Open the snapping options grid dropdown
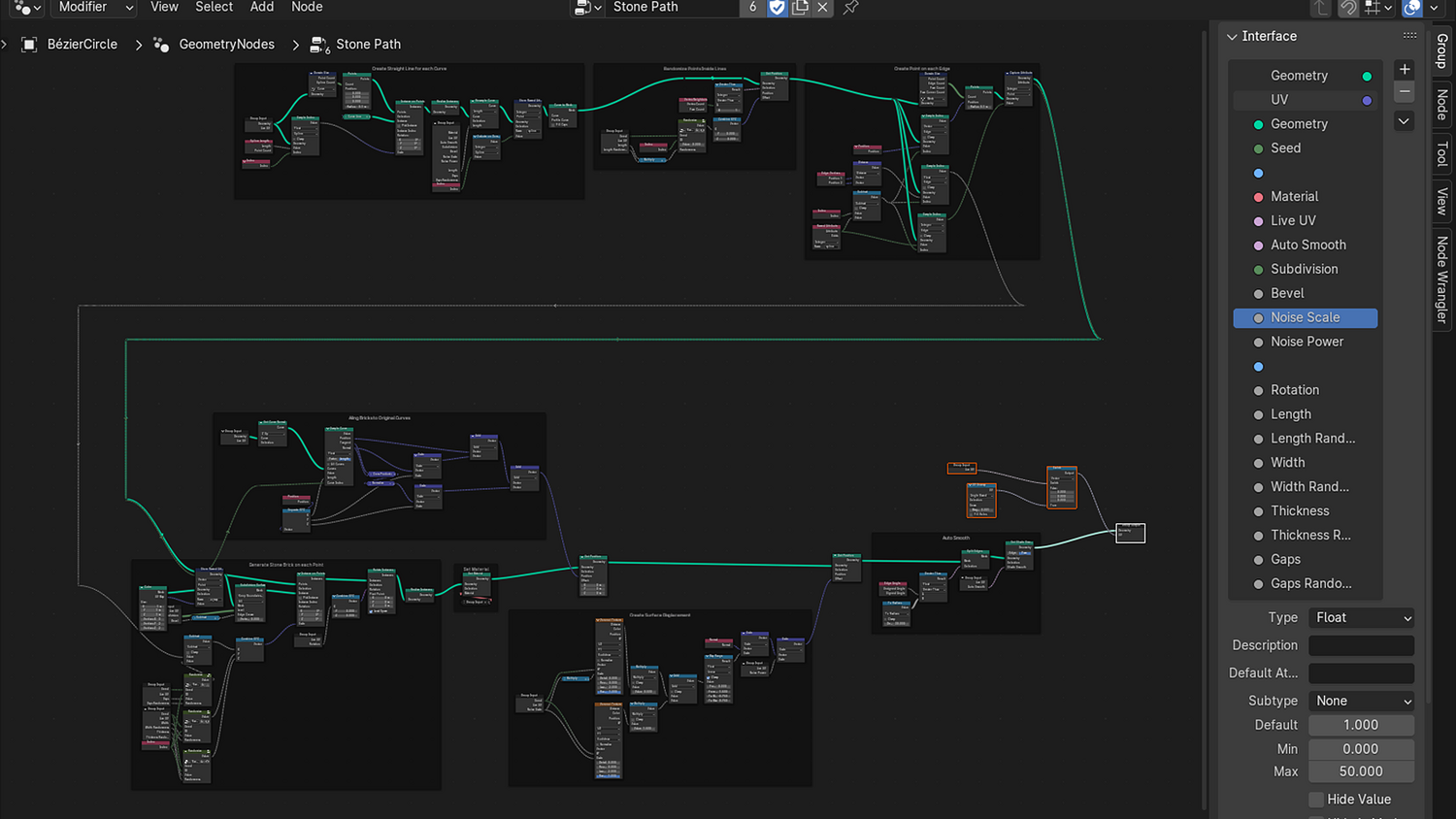Viewport: 1456px width, 819px height. click(1378, 8)
